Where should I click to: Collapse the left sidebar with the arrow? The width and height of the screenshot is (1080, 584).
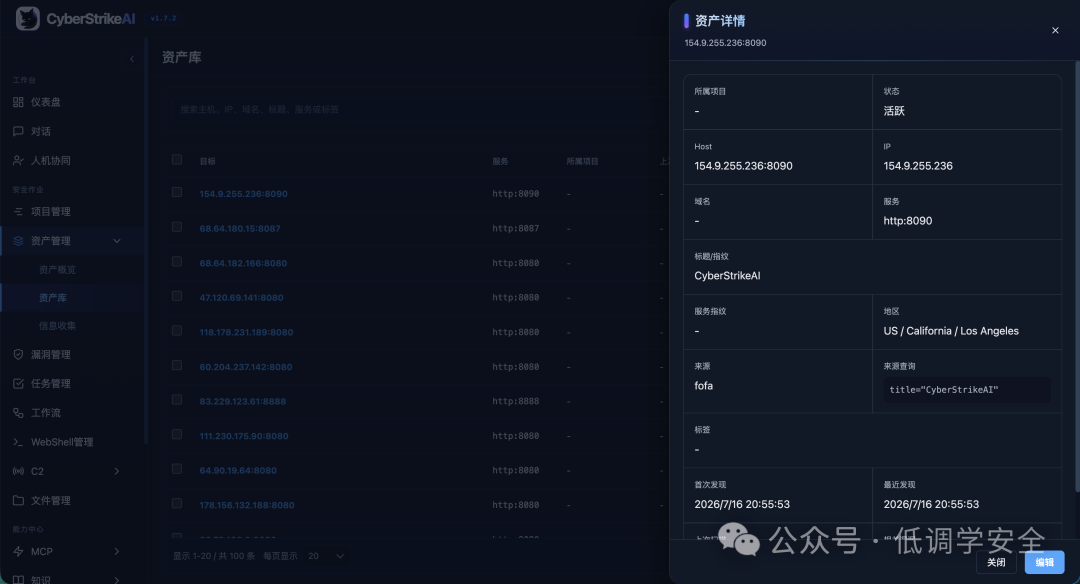click(x=132, y=59)
